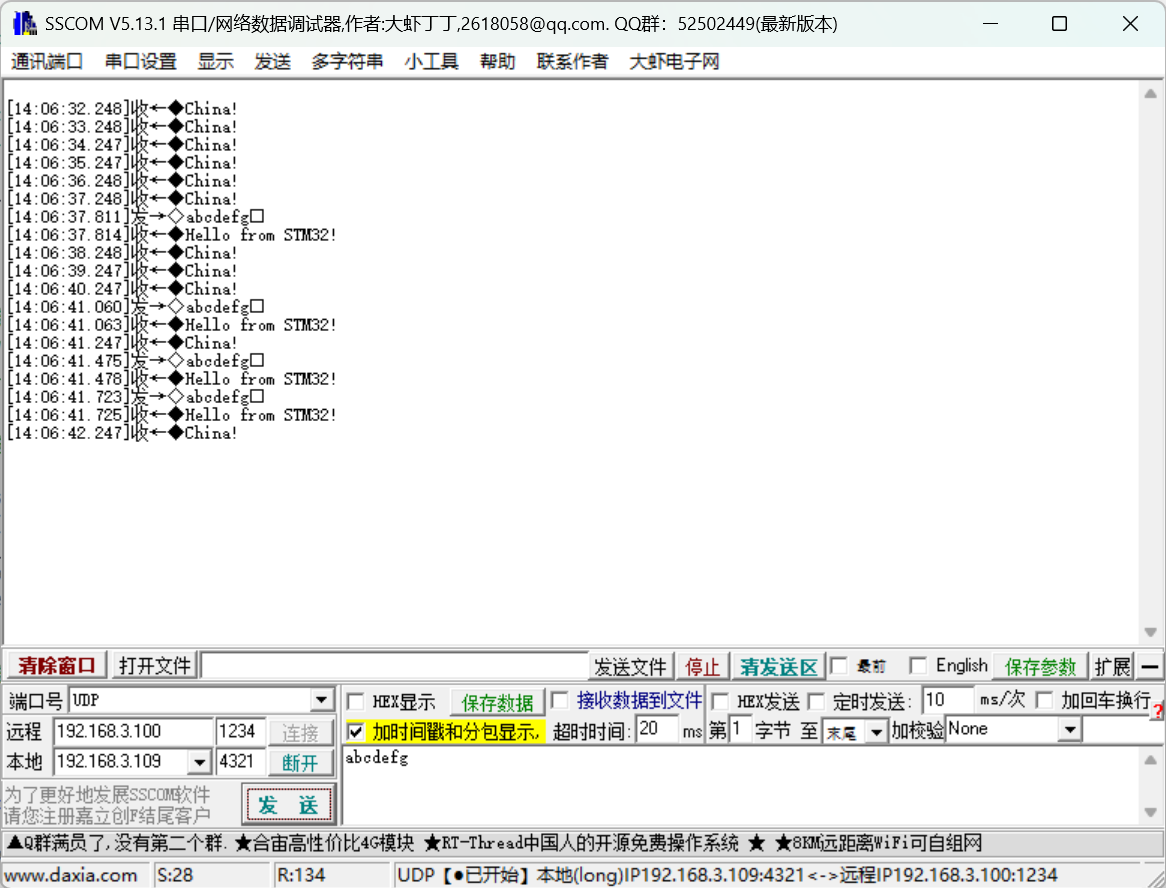Click the remote IP field 192.168.3.100
This screenshot has height=888, width=1166.
[133, 732]
